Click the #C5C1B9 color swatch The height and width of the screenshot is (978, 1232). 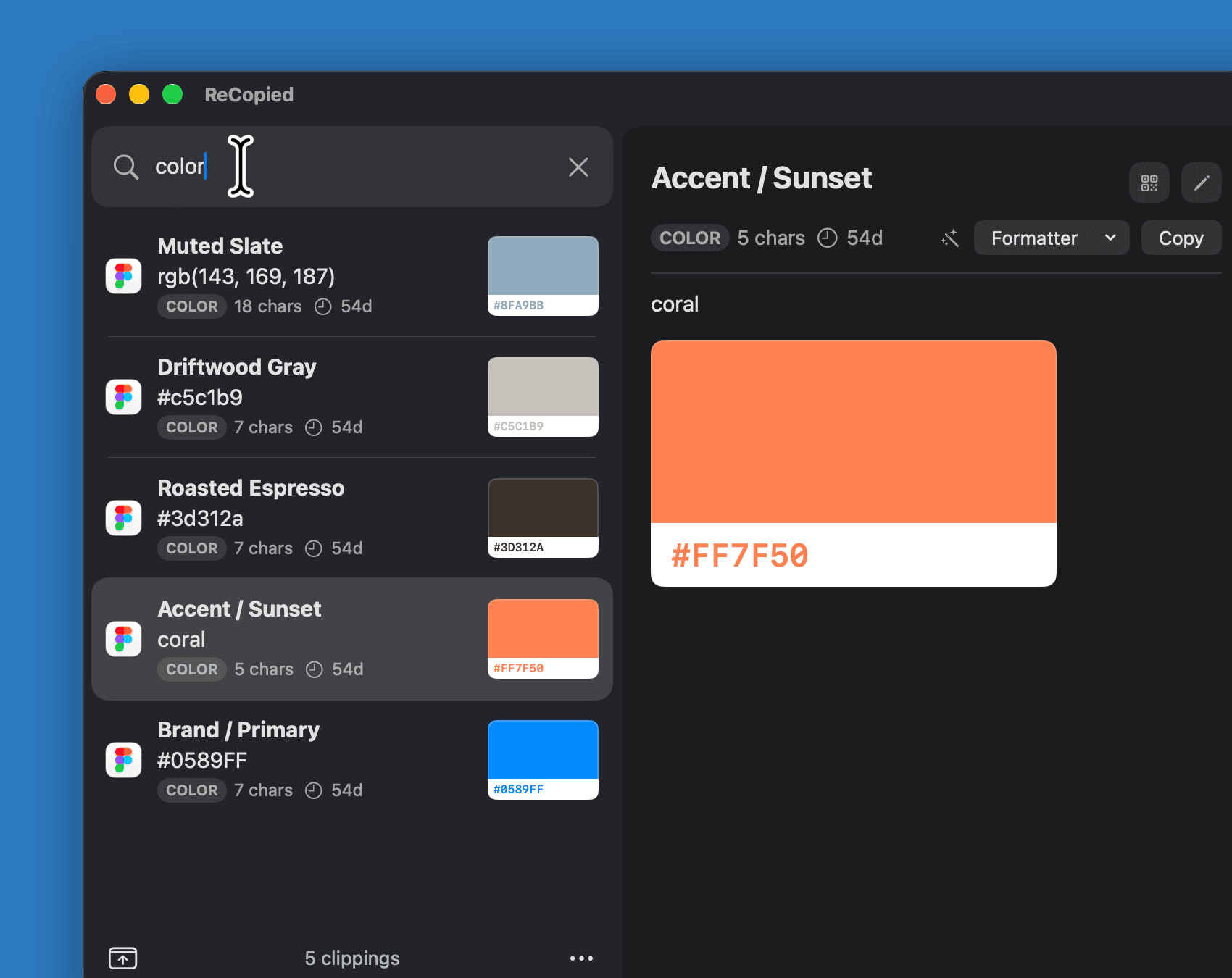point(543,397)
